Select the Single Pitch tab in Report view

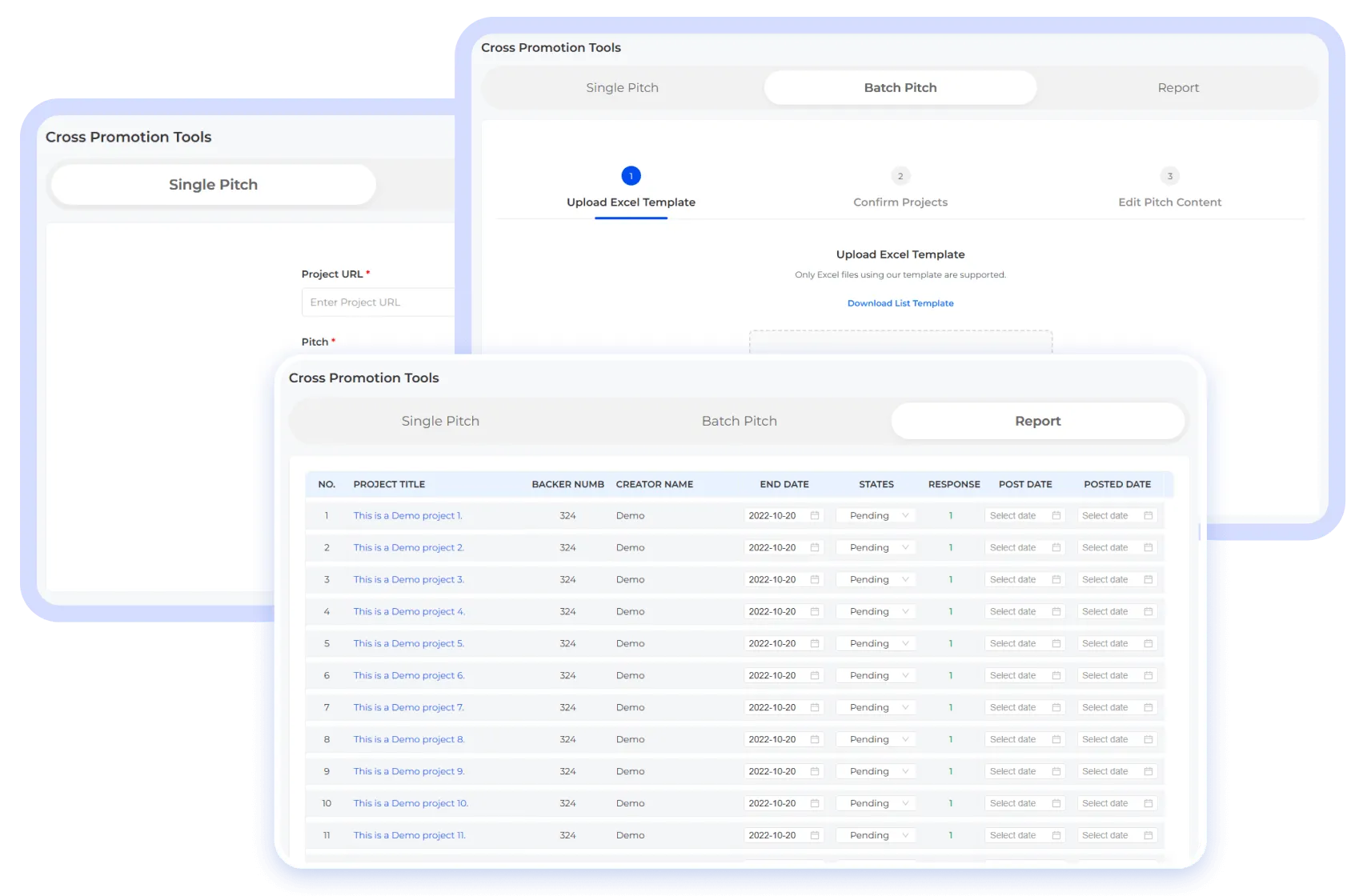pyautogui.click(x=439, y=420)
